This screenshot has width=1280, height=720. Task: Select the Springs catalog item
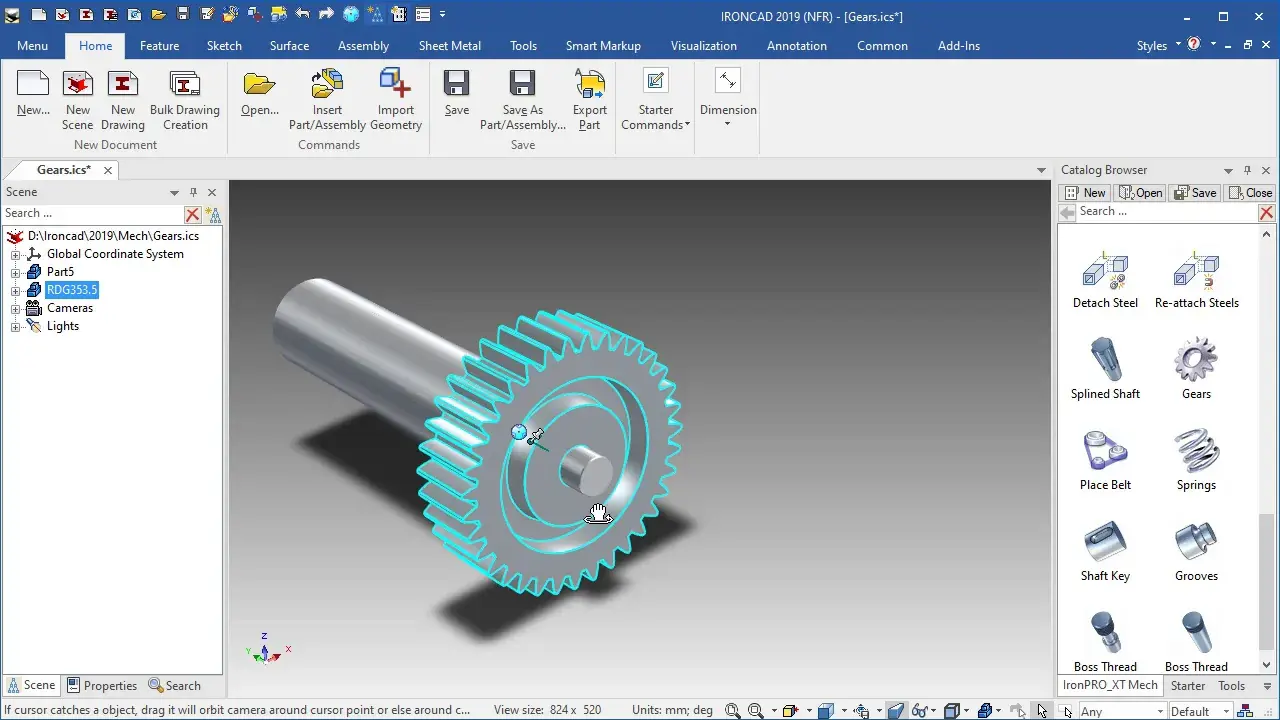point(1196,460)
